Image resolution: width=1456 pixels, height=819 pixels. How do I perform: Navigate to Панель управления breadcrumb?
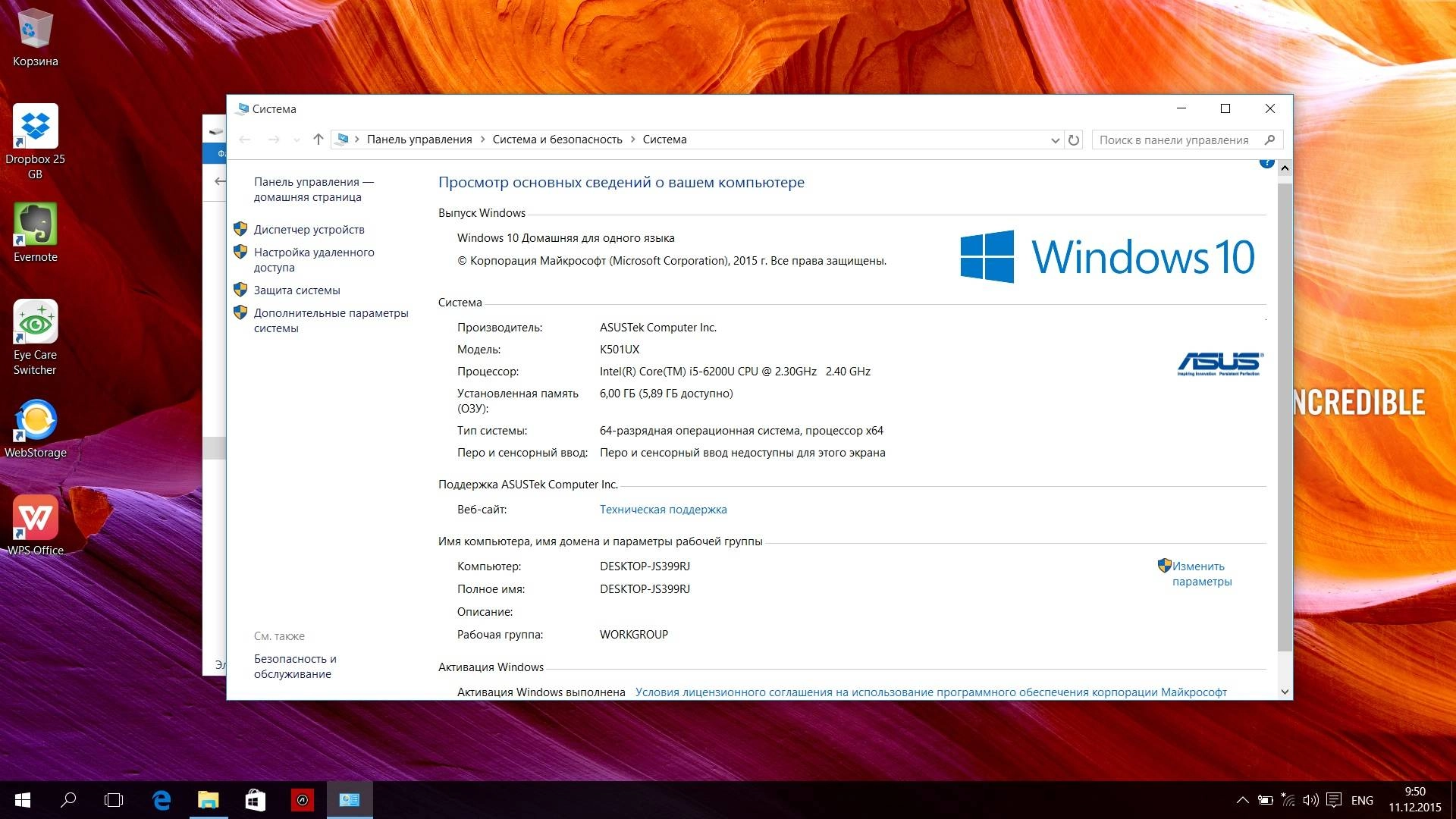pos(419,140)
